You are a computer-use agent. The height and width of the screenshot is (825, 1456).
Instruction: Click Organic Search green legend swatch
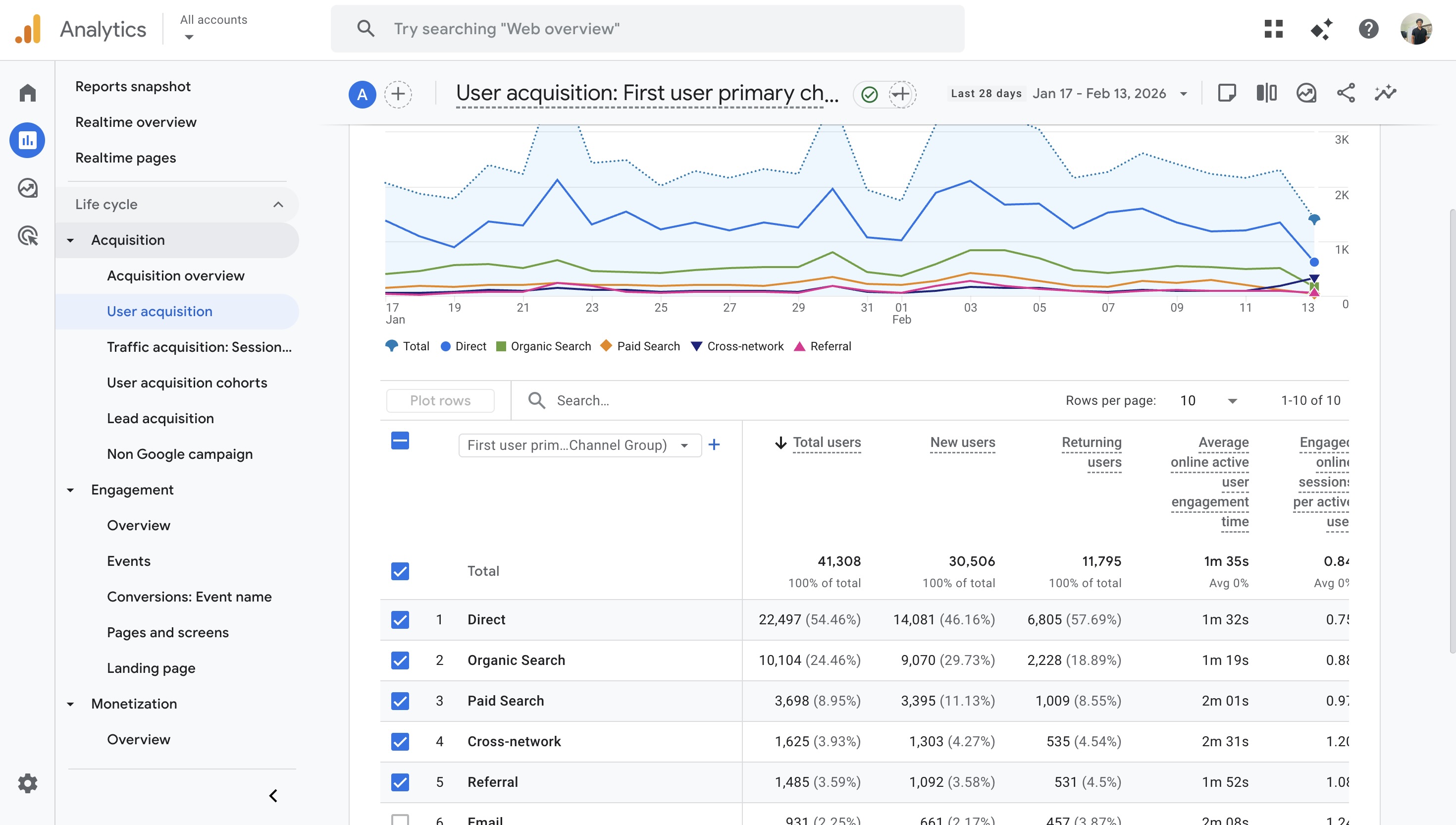pyautogui.click(x=501, y=346)
